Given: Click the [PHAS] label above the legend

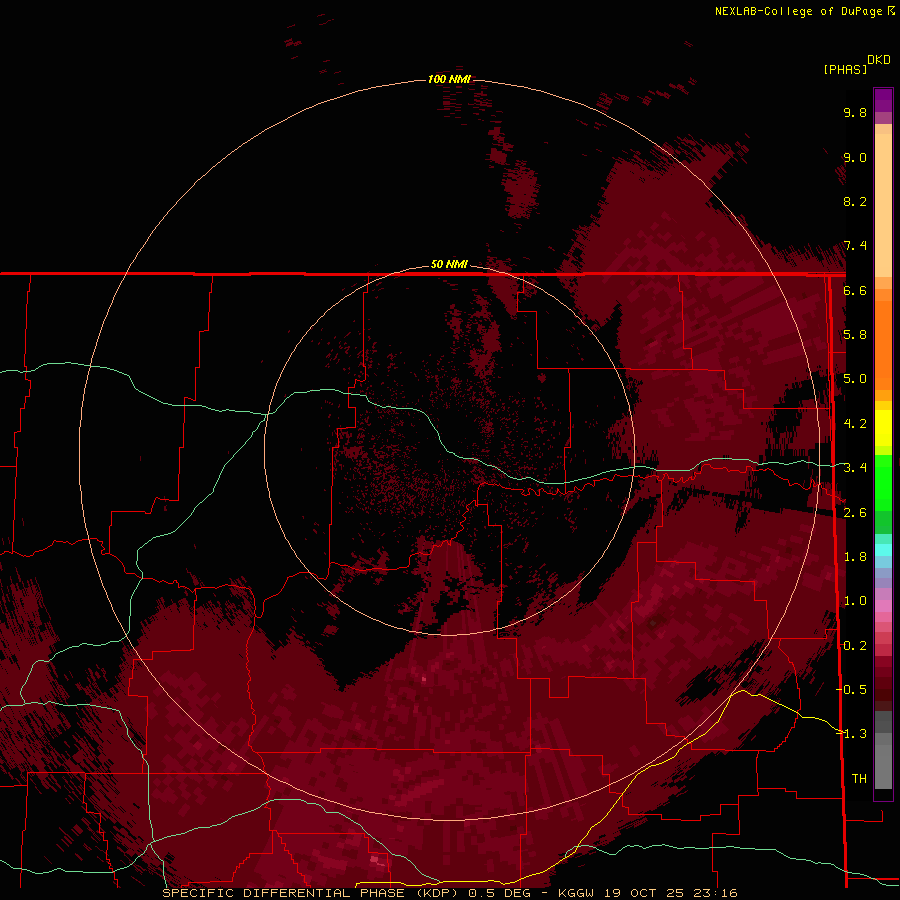Looking at the screenshot, I should pos(845,69).
